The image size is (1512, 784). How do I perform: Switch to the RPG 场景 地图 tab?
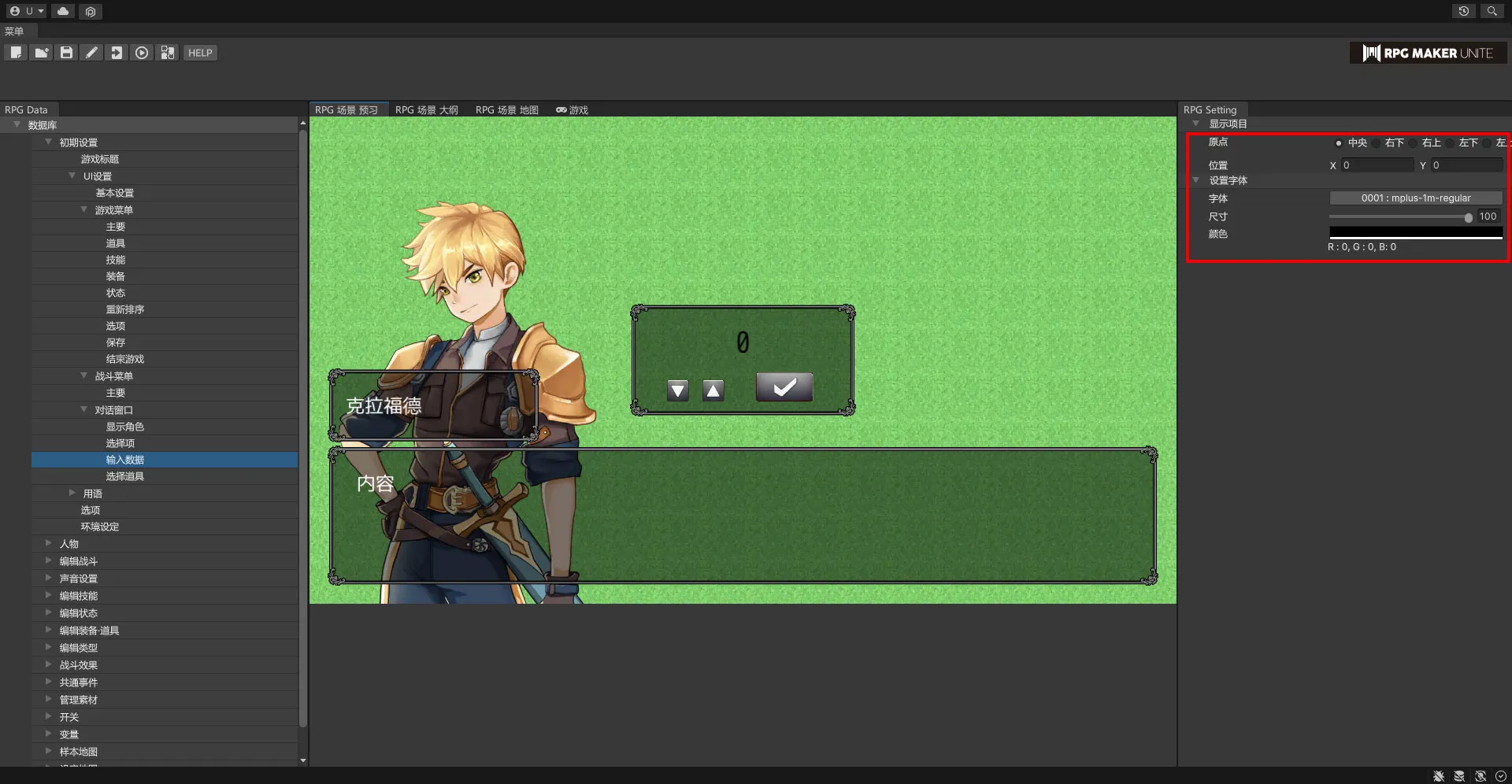tap(506, 110)
